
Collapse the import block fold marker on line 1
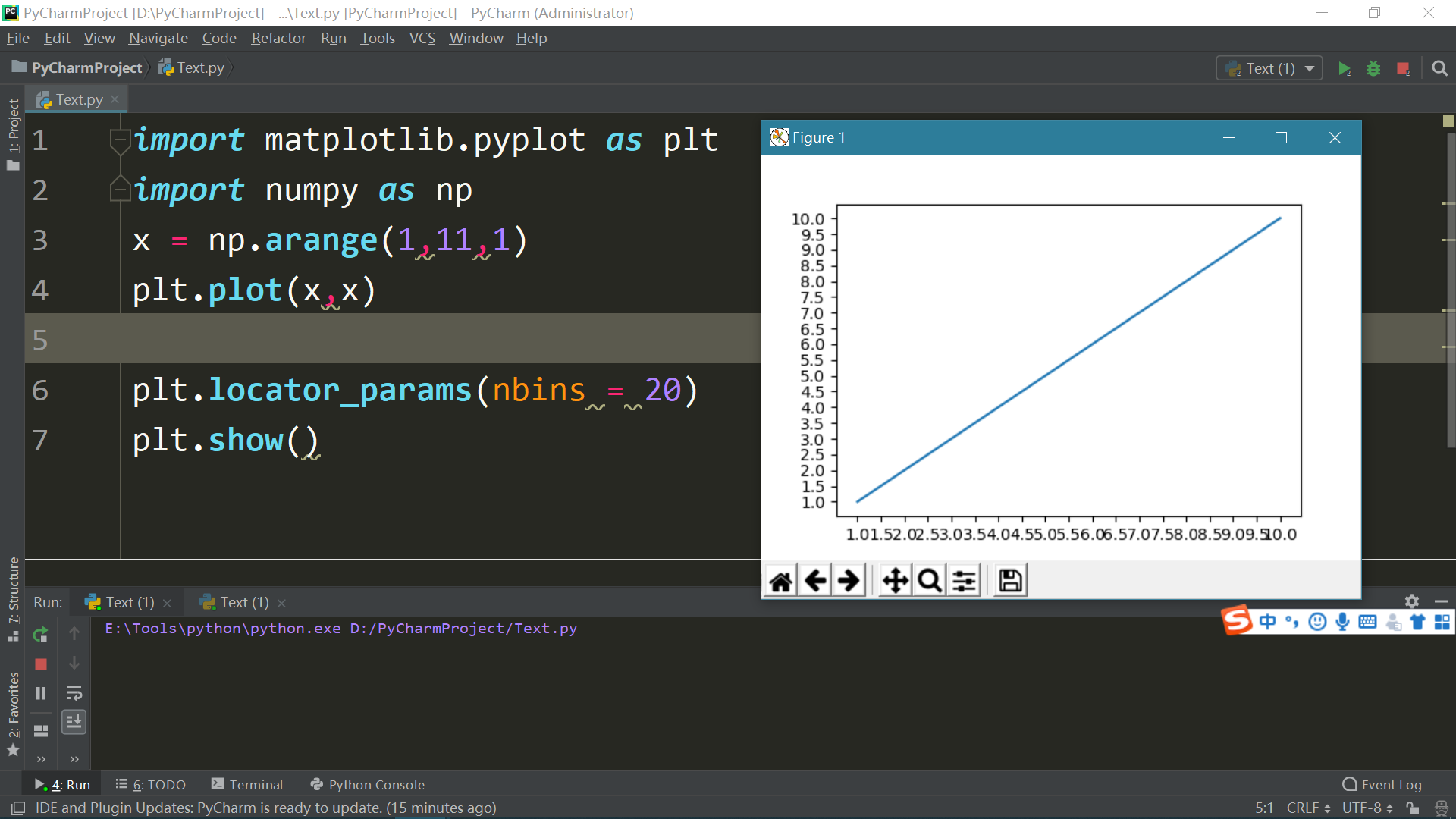pyautogui.click(x=119, y=140)
